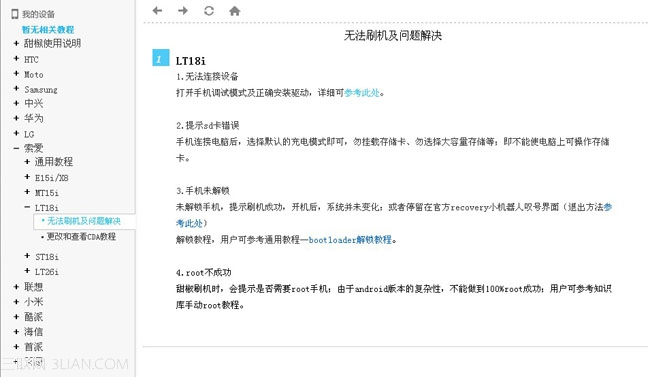Viewport: 650px width, 377px height.
Task: Click the 暂无相关教程 link
Action: (x=48, y=29)
